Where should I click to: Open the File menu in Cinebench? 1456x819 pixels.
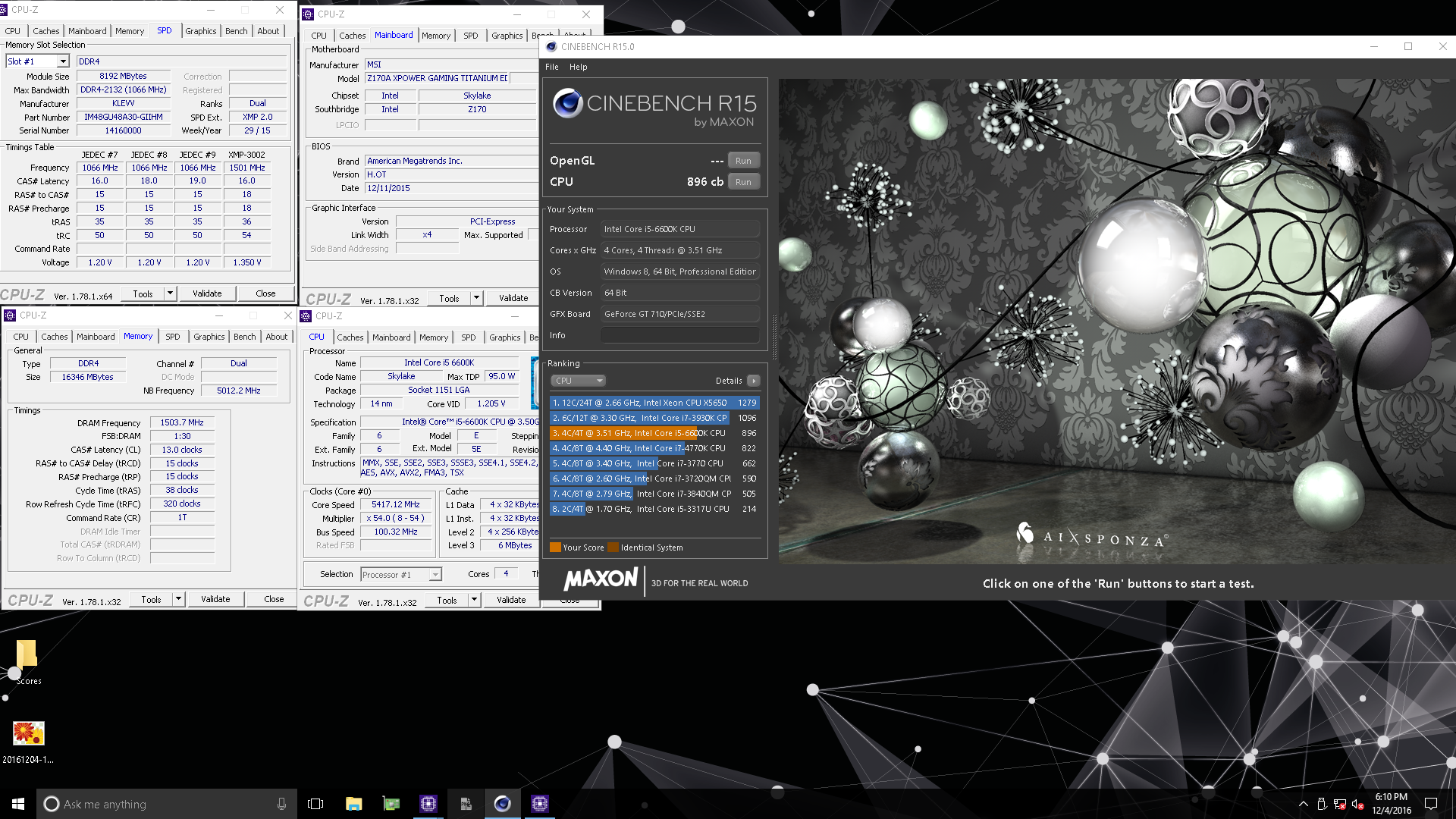pos(552,67)
